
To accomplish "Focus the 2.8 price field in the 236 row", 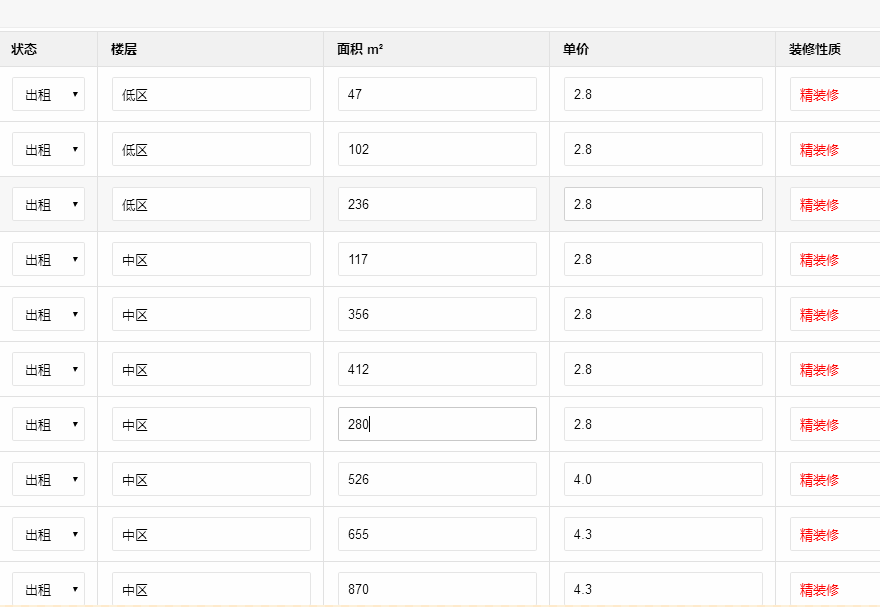I will click(x=663, y=204).
